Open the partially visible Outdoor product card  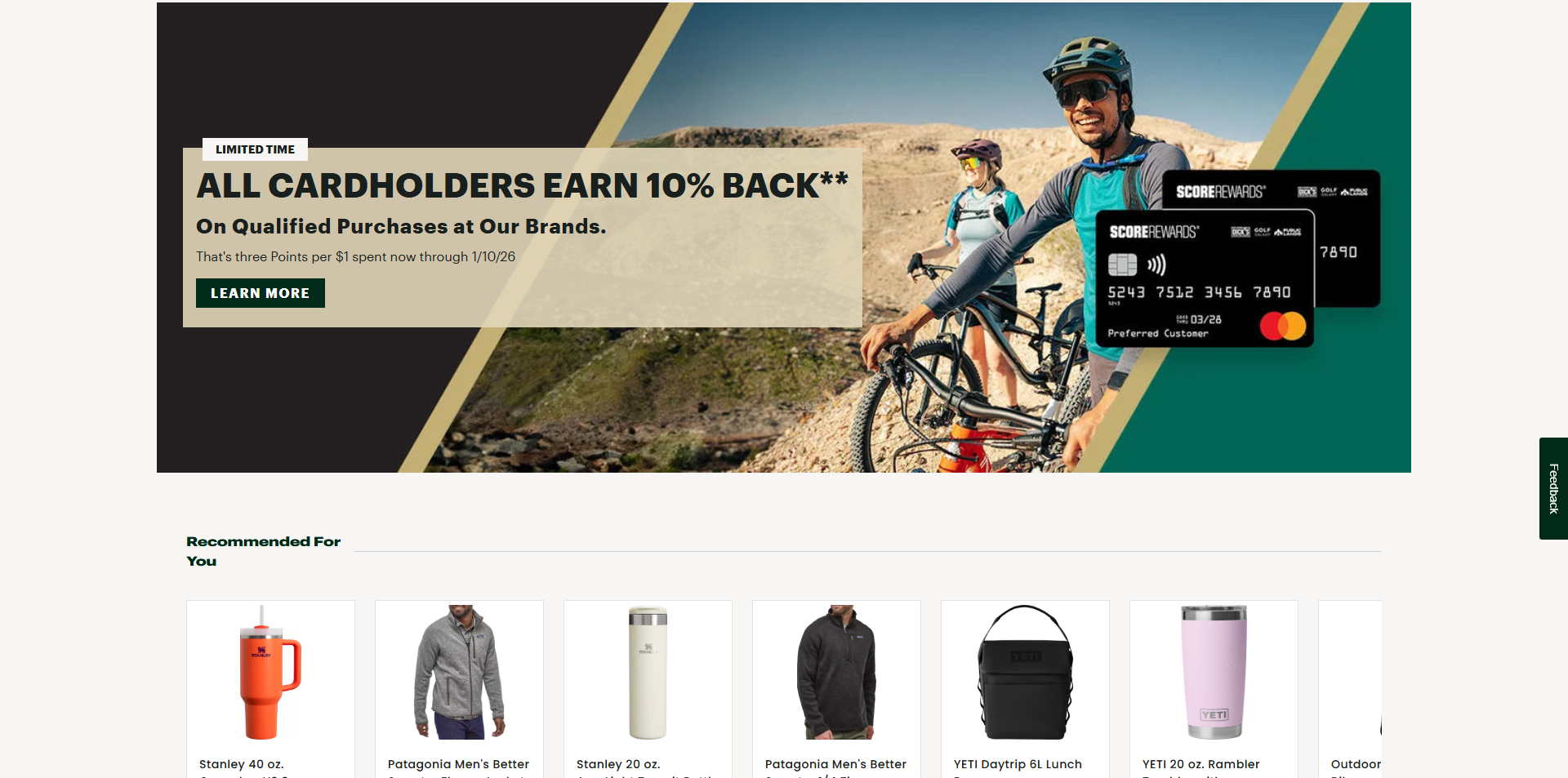coord(1351,689)
